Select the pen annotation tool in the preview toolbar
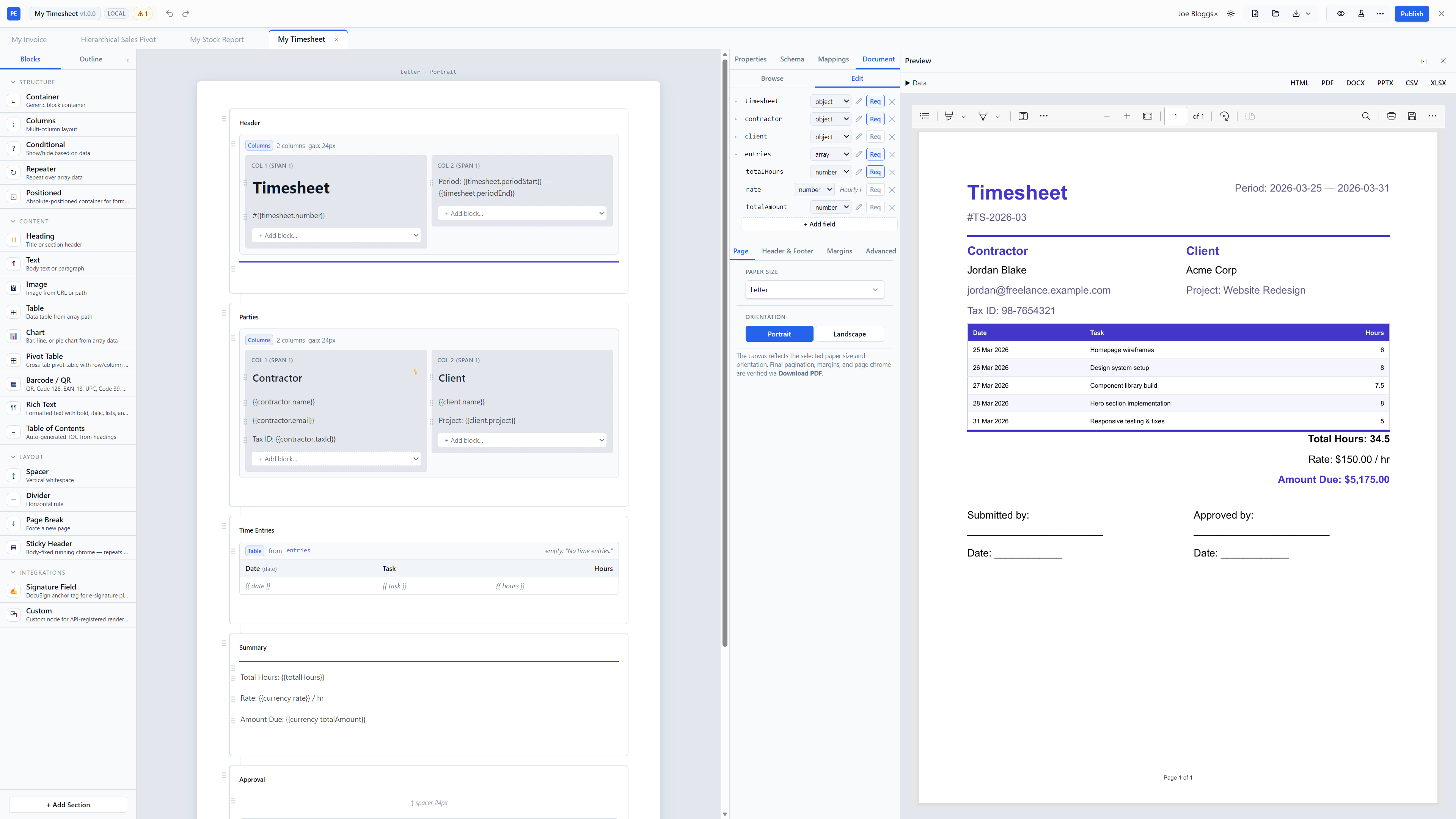 [x=982, y=116]
